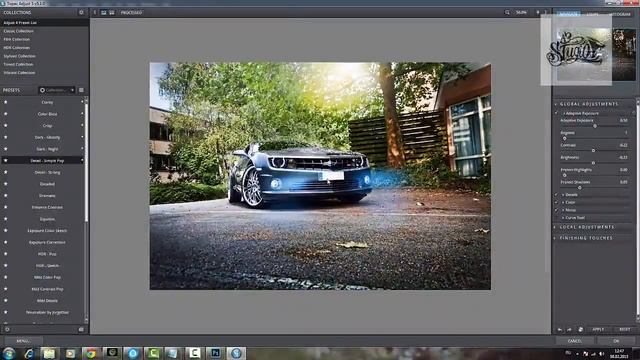Open the MENU... button
The width and height of the screenshot is (640, 360).
(23, 341)
